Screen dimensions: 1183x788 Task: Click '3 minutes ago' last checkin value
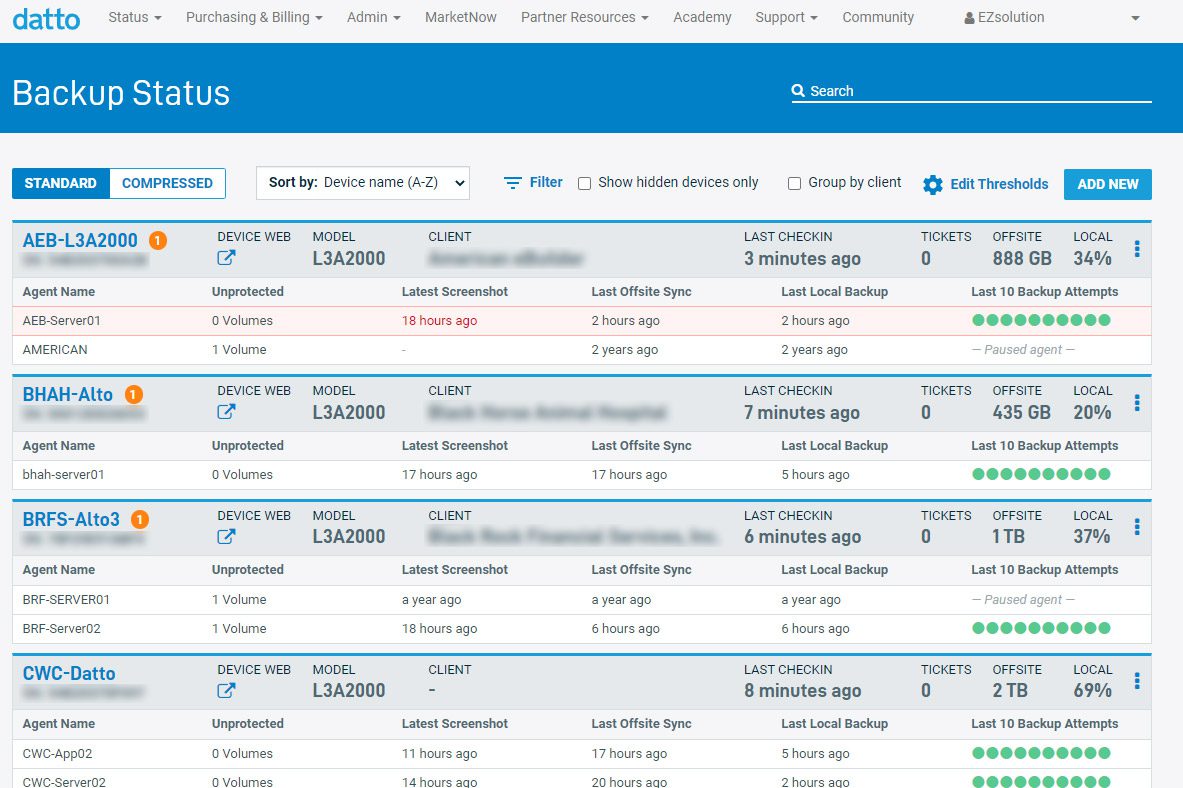click(802, 258)
